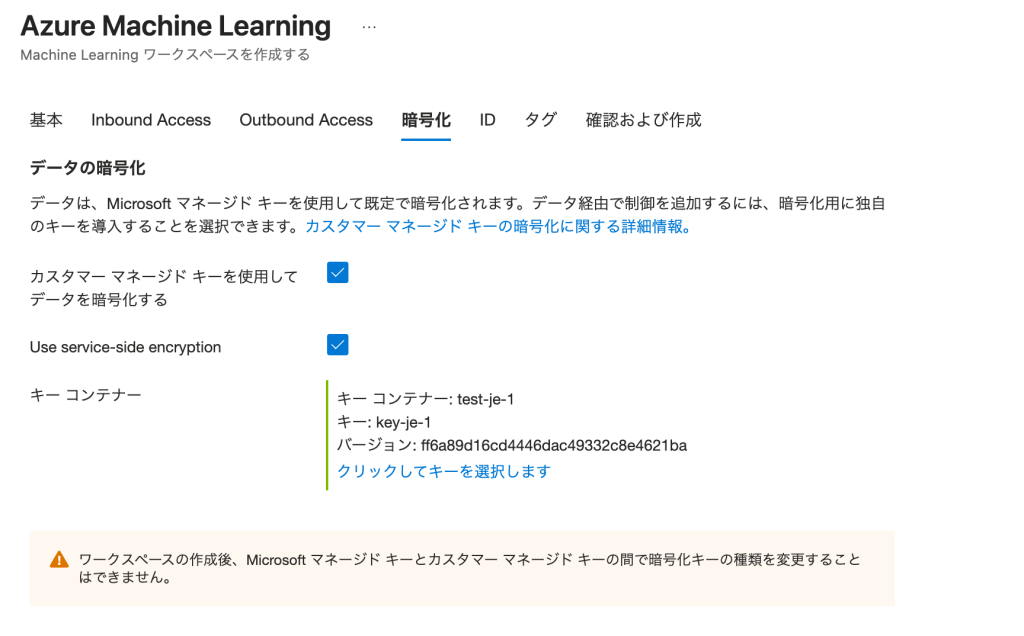
Task: Uncheck the カスタマー マネージド キー encryption checkbox
Action: point(338,273)
